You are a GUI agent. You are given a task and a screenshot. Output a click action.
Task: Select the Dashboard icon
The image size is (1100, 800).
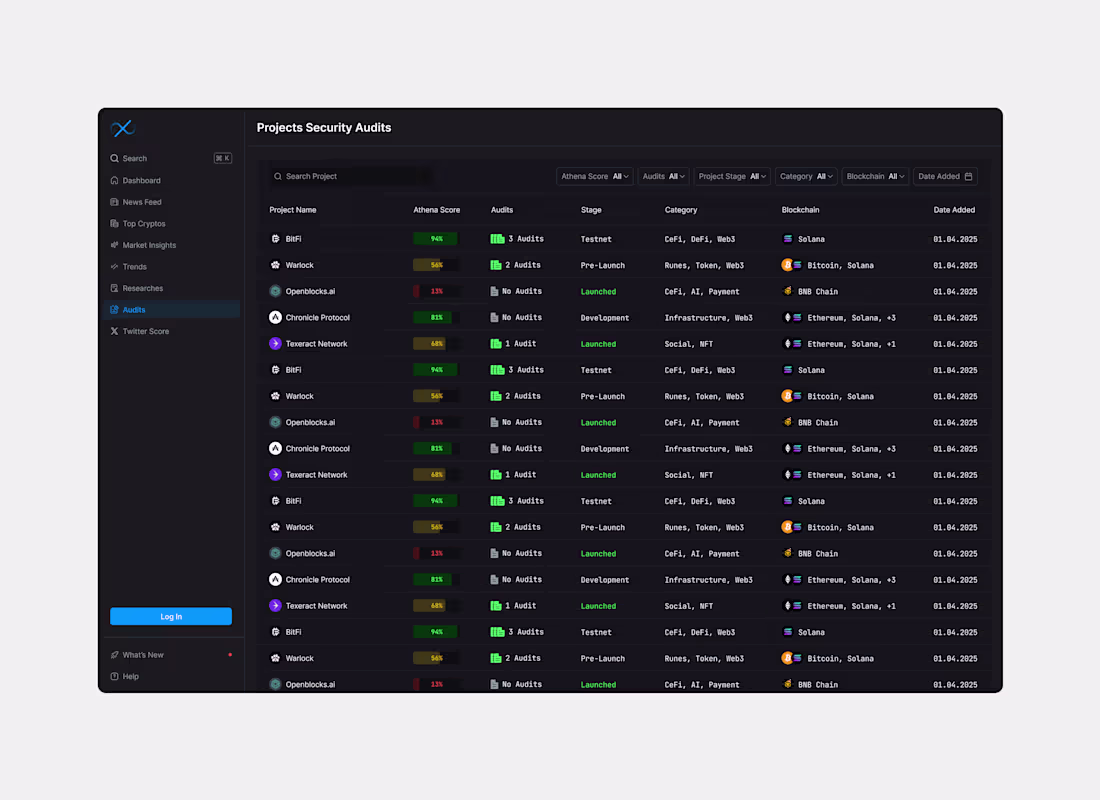point(113,180)
